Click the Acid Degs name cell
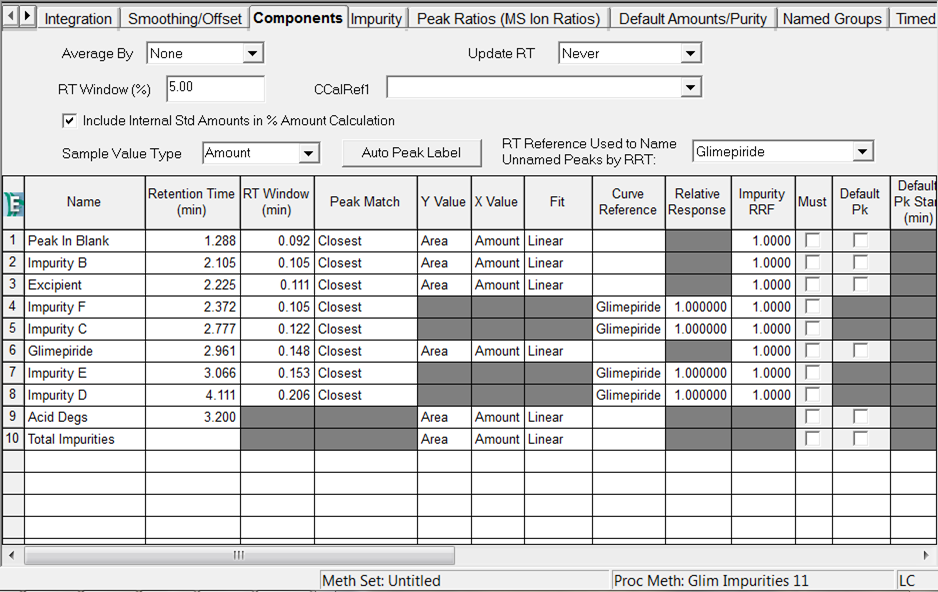 pos(84,417)
